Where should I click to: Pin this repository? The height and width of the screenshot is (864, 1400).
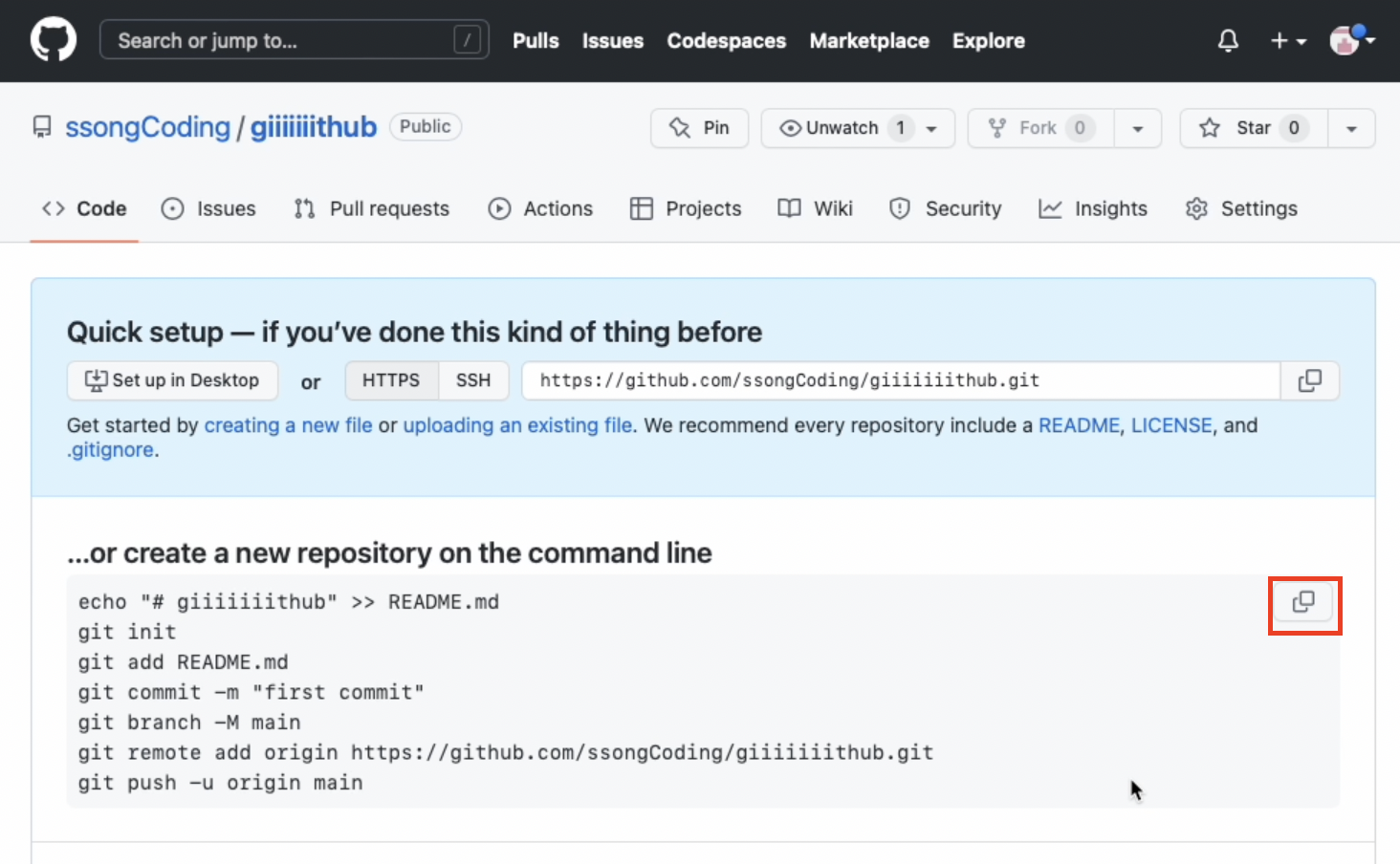pyautogui.click(x=699, y=128)
